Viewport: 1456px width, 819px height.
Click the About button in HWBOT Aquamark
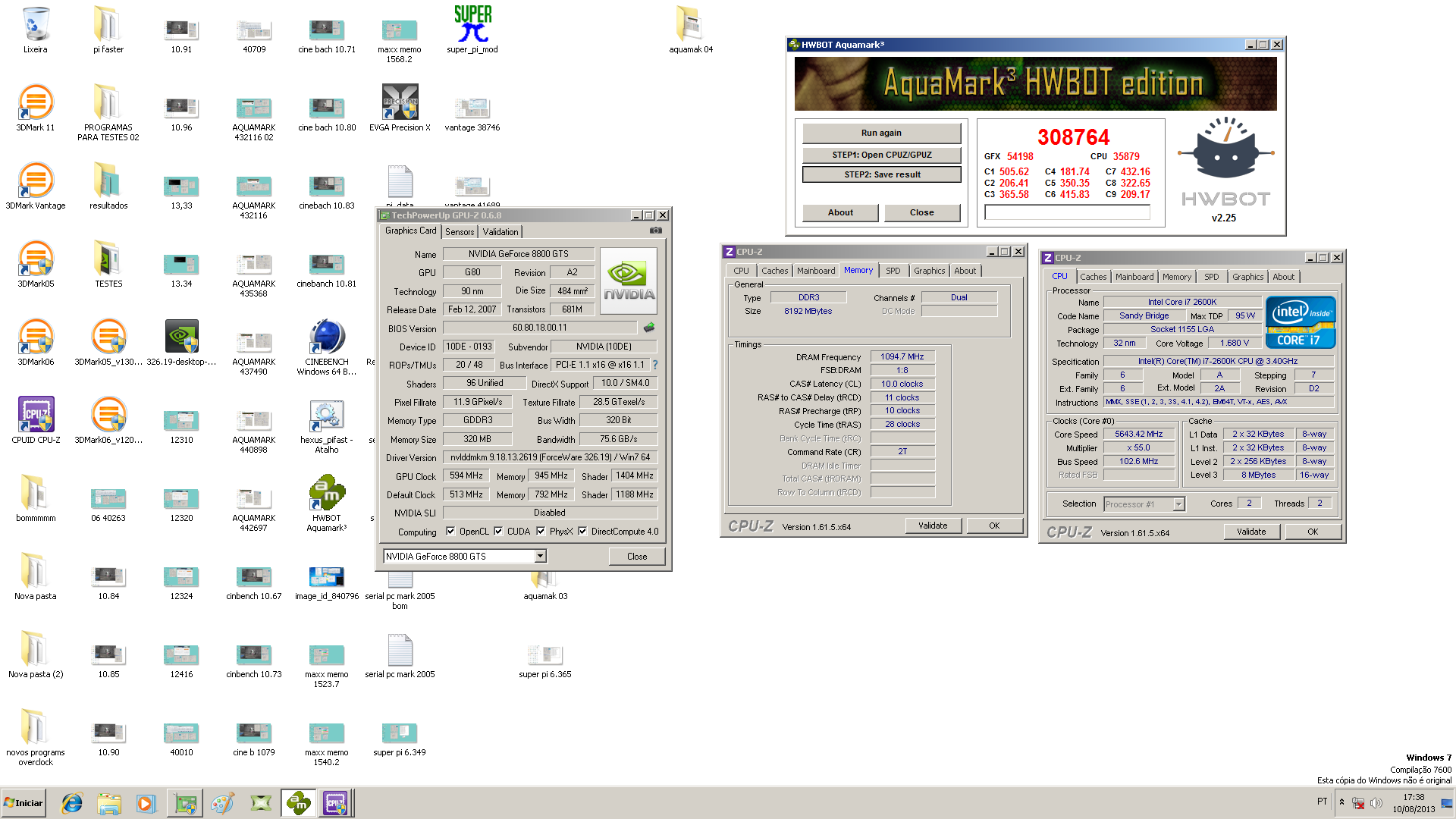pos(840,212)
